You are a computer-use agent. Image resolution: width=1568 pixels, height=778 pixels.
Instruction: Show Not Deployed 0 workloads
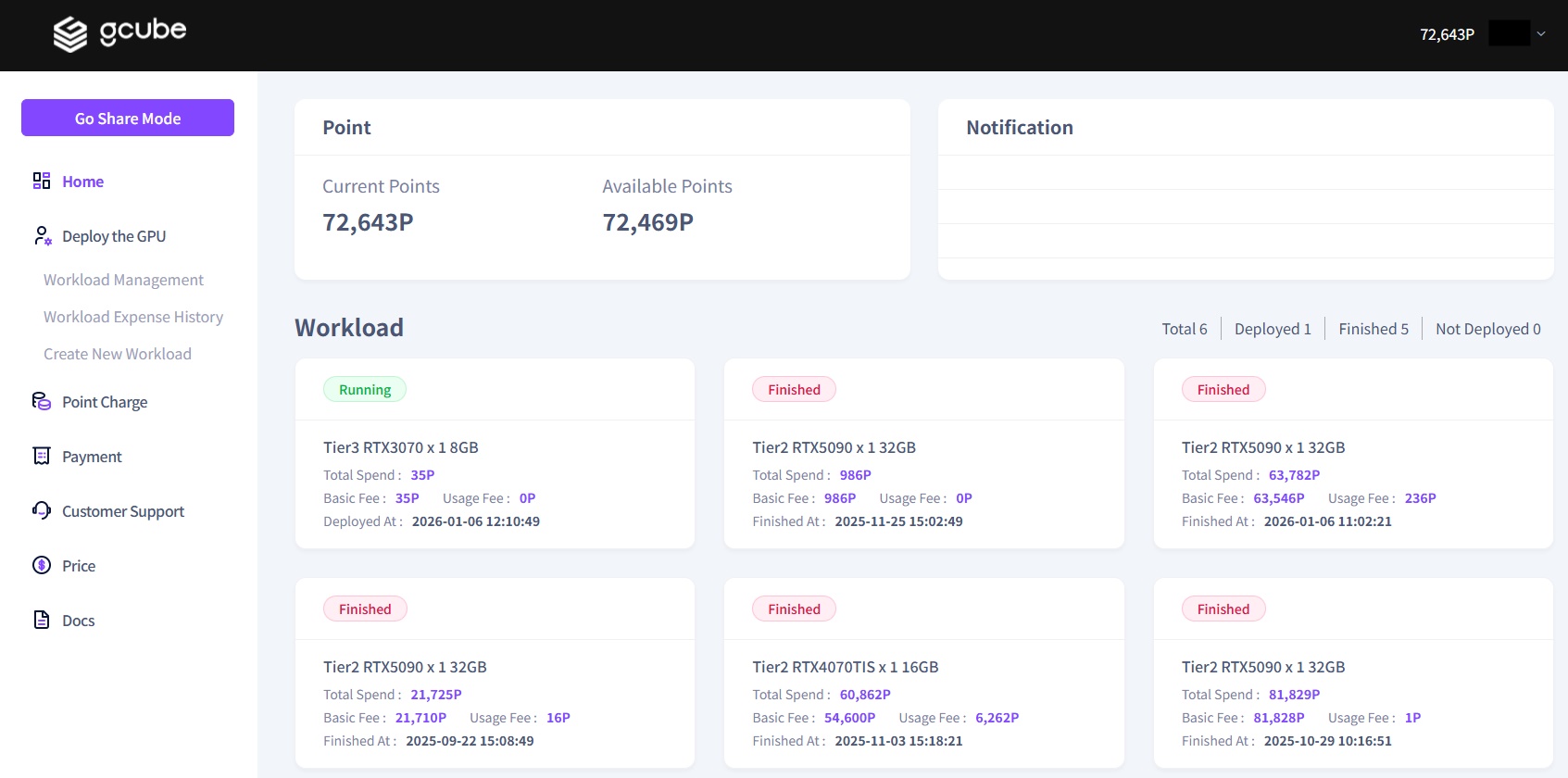tap(1487, 329)
